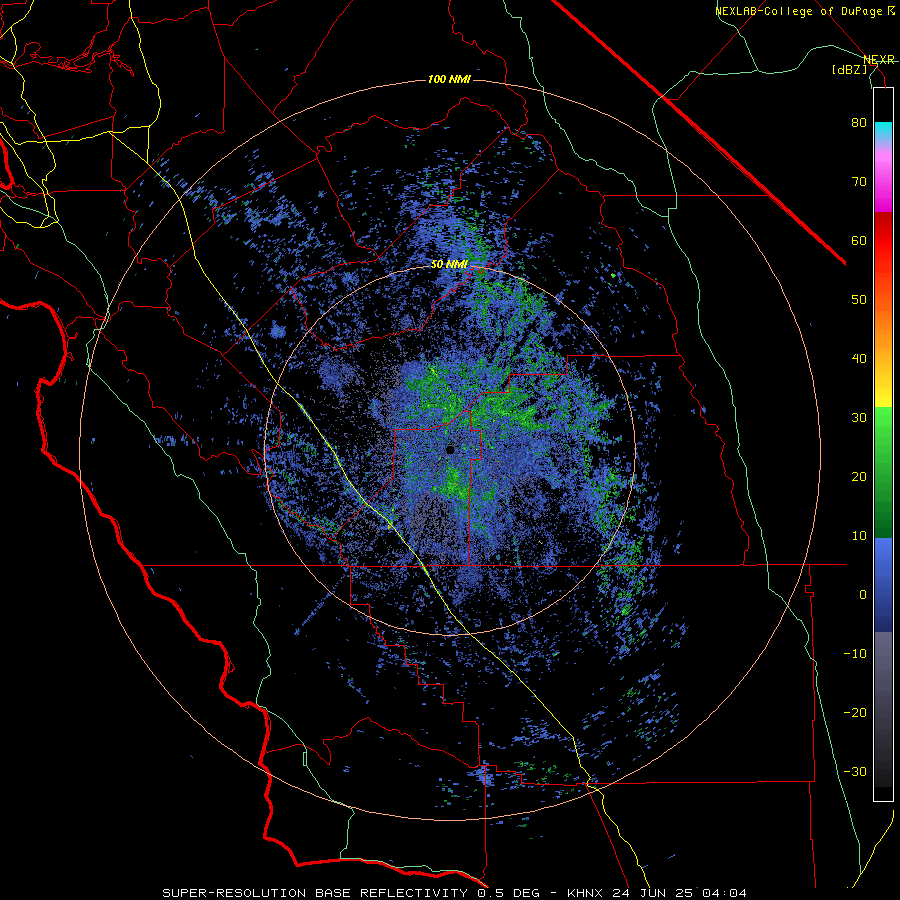Click the -30 dBZ legend tick label
This screenshot has height=900, width=900.
(x=855, y=771)
